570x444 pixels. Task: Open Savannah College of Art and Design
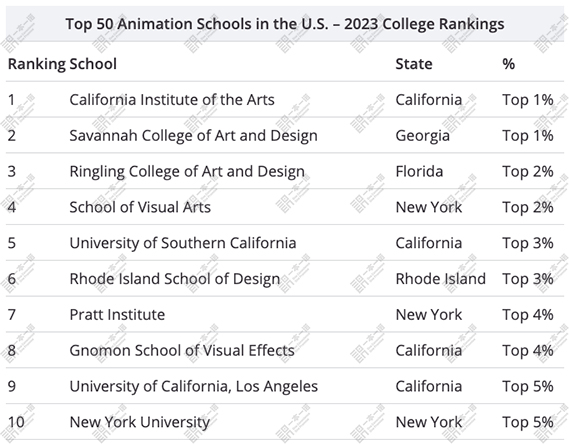[x=193, y=136]
